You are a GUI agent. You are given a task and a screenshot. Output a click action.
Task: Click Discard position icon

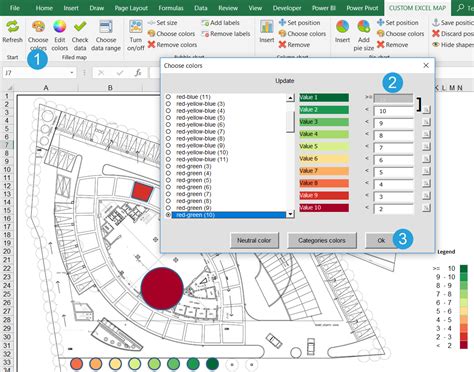tap(436, 34)
